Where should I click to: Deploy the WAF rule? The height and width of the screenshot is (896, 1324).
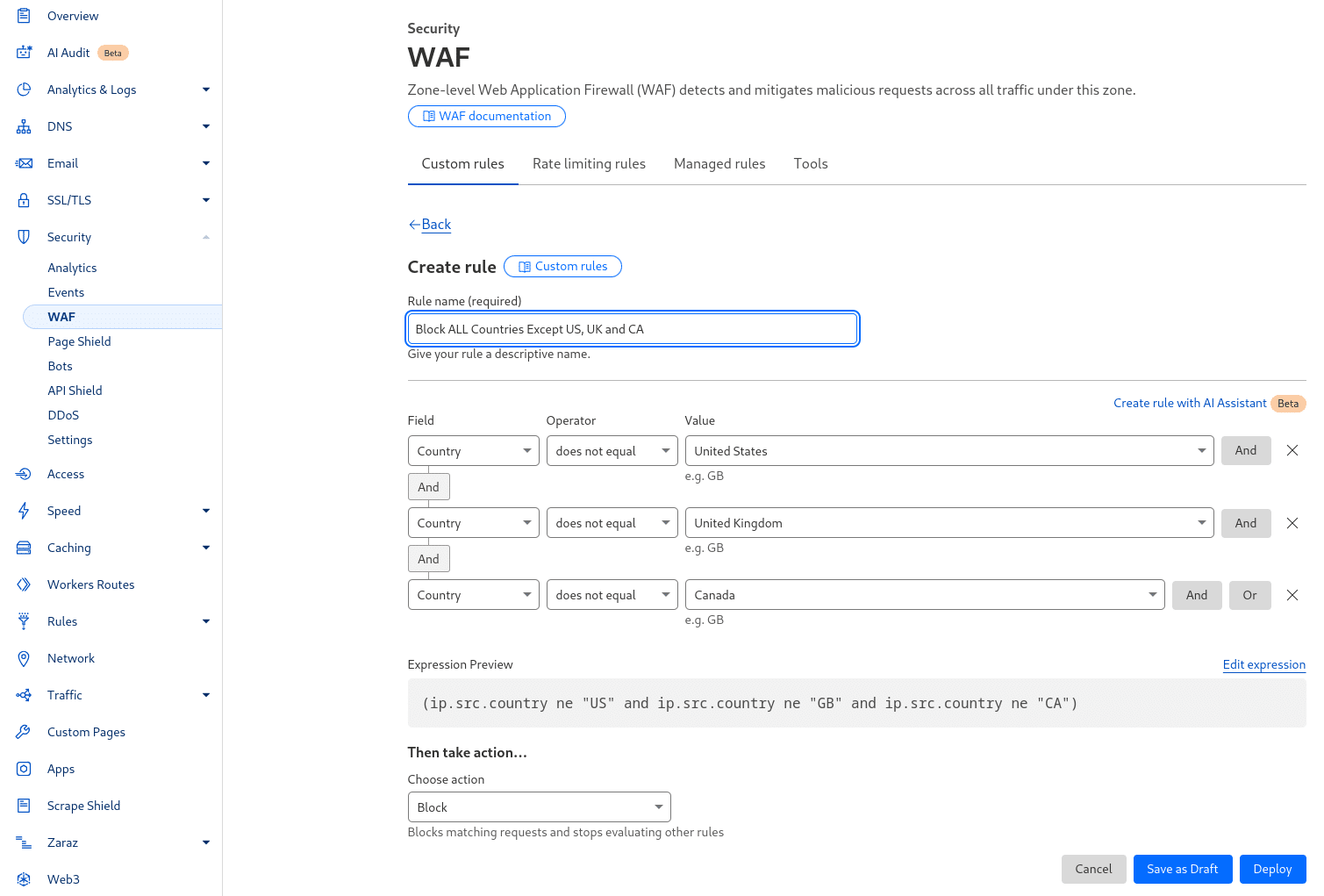coord(1271,869)
